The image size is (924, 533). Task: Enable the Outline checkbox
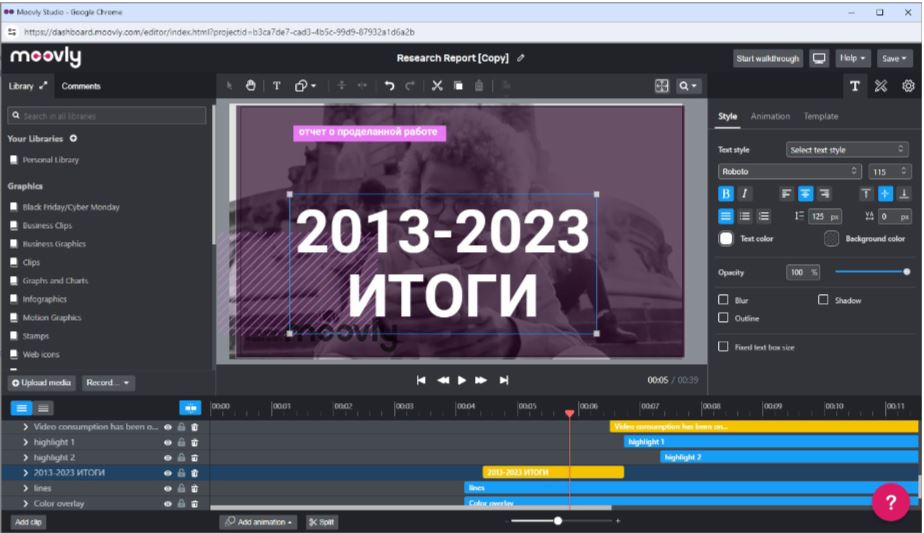pyautogui.click(x=723, y=318)
